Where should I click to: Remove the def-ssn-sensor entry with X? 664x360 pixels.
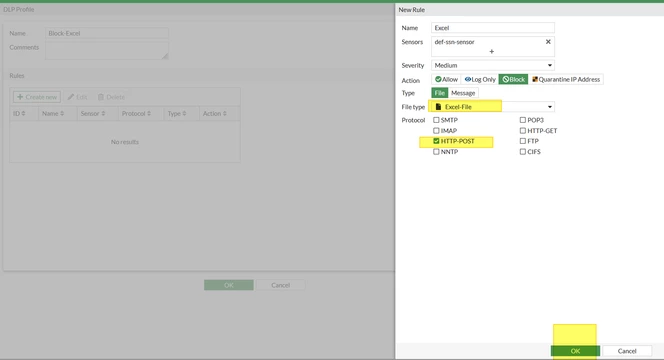click(548, 42)
